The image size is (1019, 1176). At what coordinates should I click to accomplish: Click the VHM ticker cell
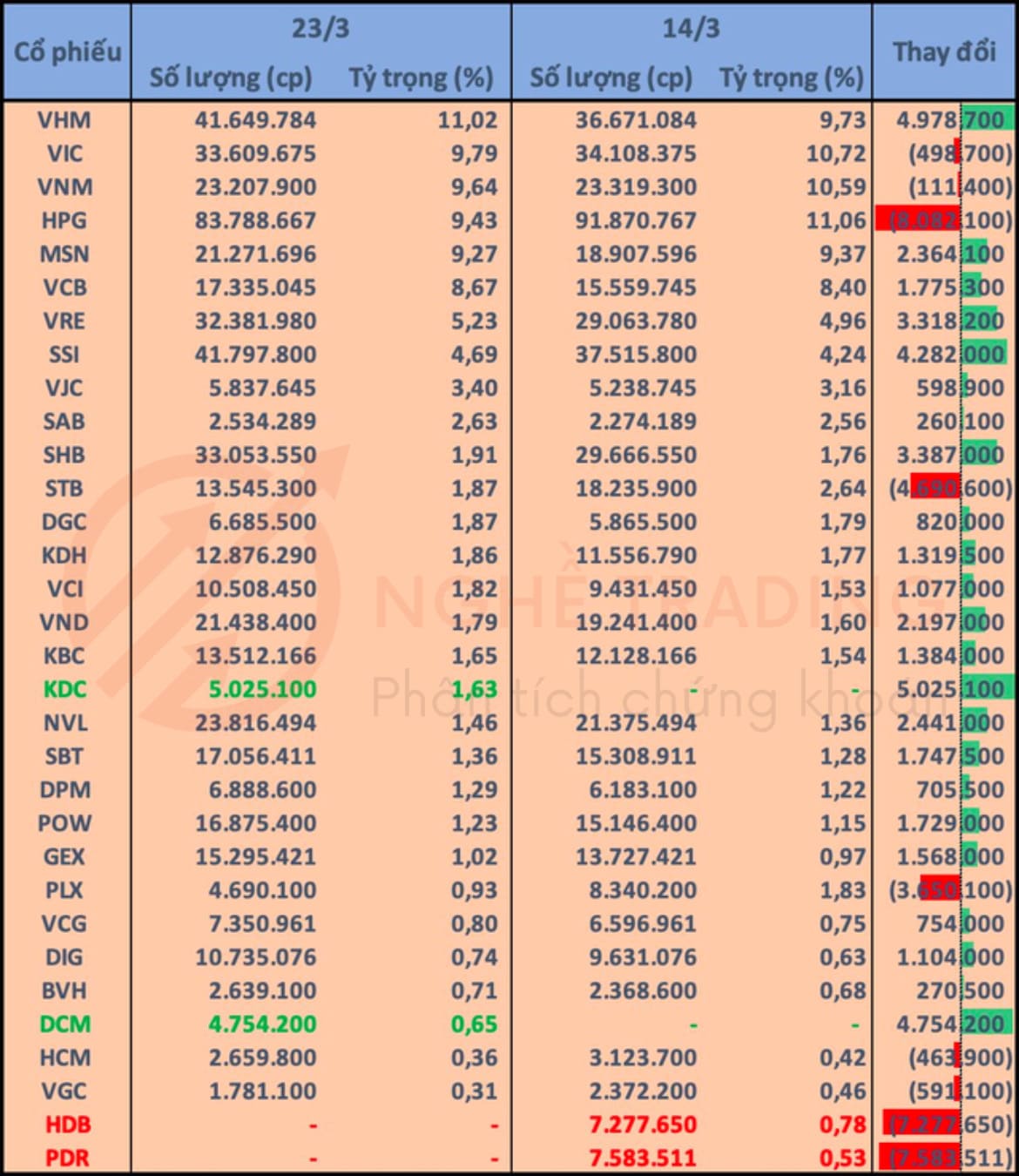pos(64,120)
